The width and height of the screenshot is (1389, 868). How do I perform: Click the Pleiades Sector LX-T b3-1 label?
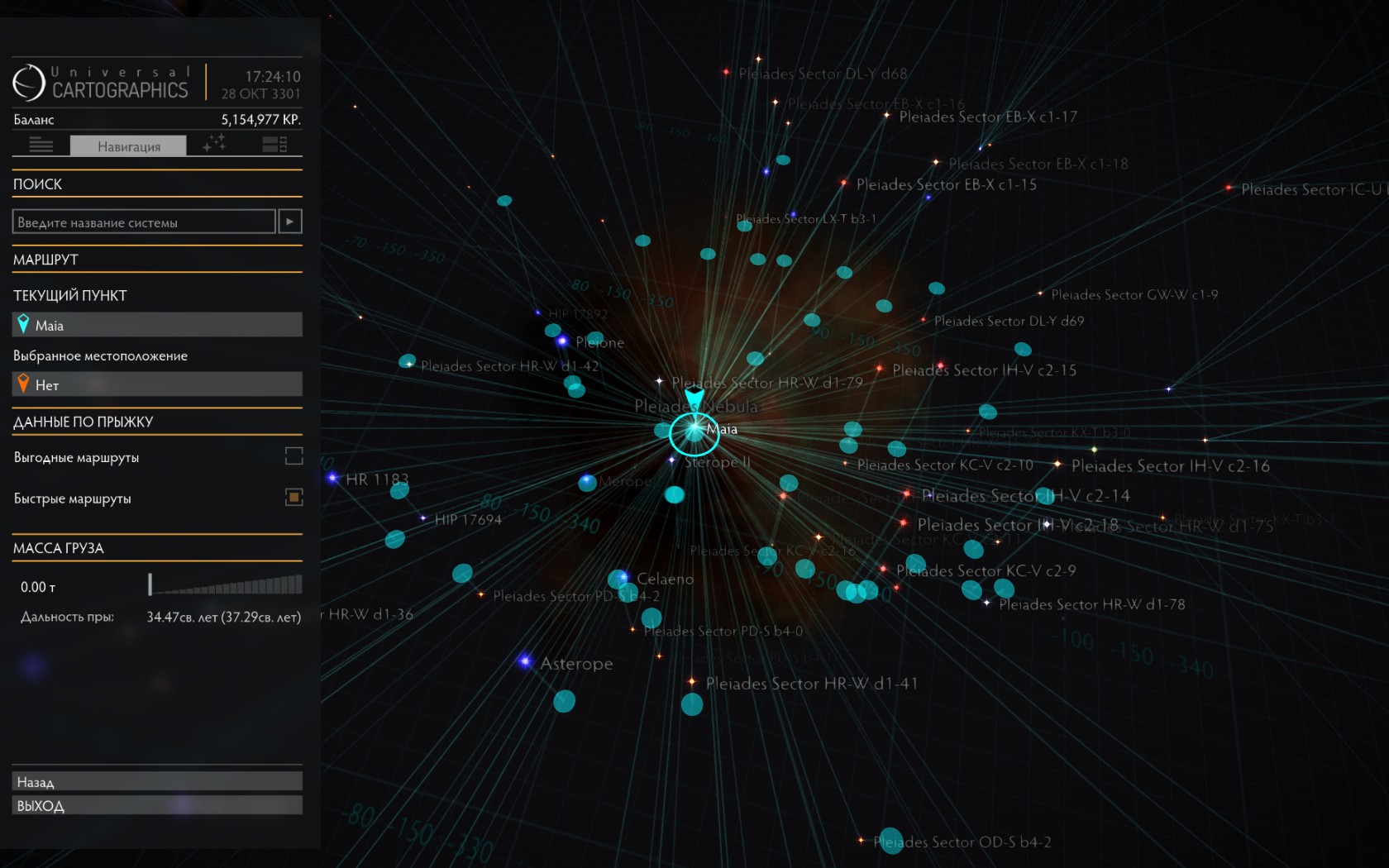tap(806, 219)
